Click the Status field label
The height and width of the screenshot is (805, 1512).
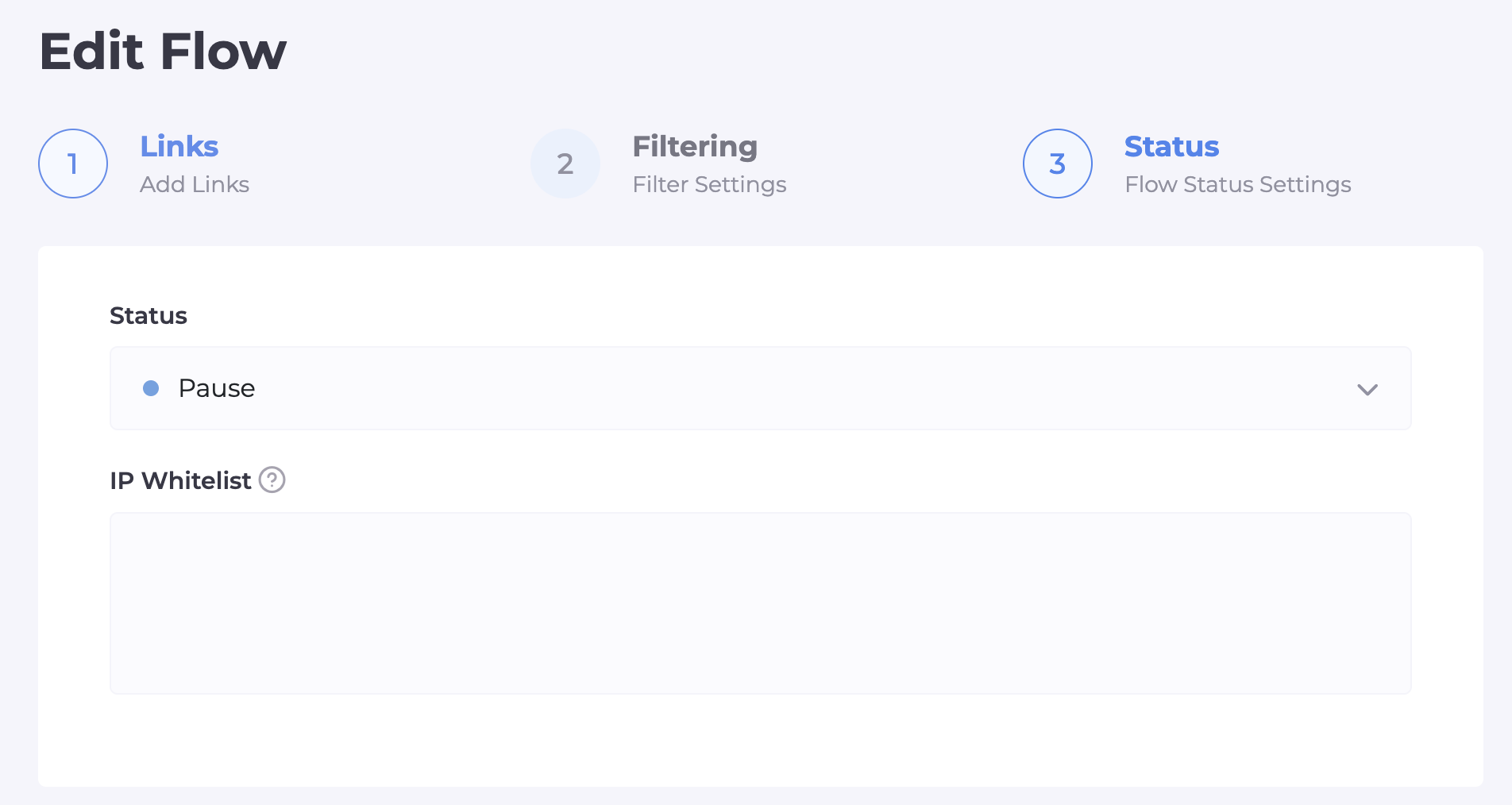148,315
